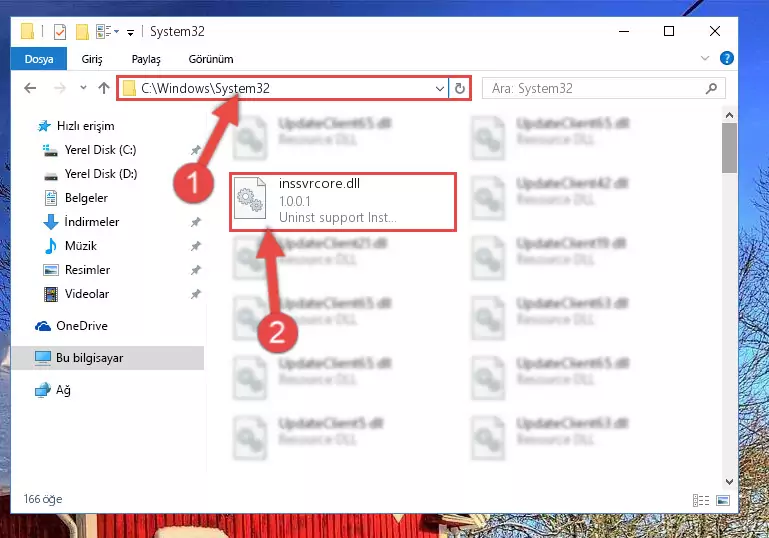Switch to the Paylaş ribbon tab
The width and height of the screenshot is (769, 538).
(146, 59)
